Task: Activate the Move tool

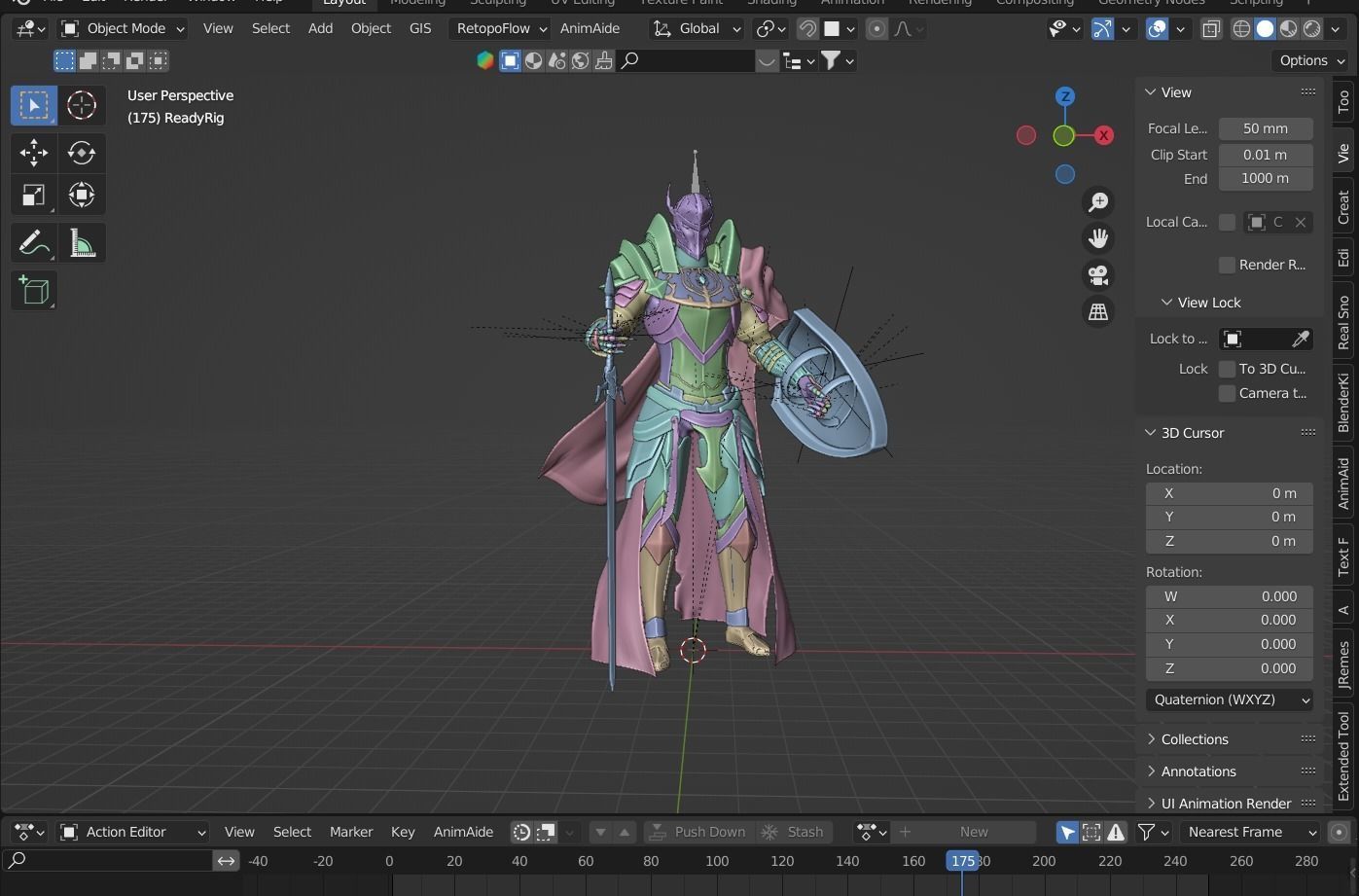Action: [x=34, y=153]
